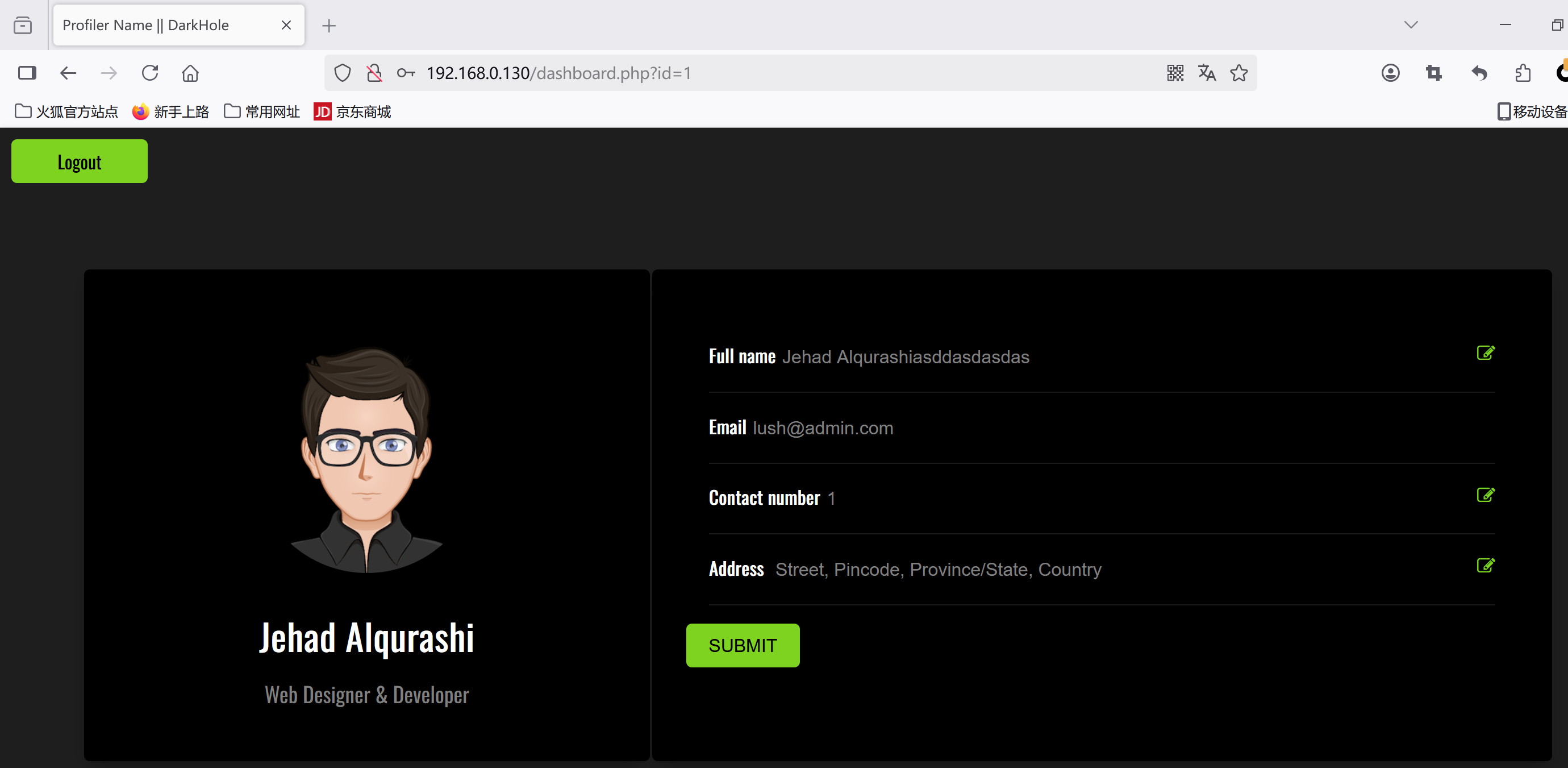The width and height of the screenshot is (1568, 768).
Task: Click the SUBMIT button
Action: point(743,645)
